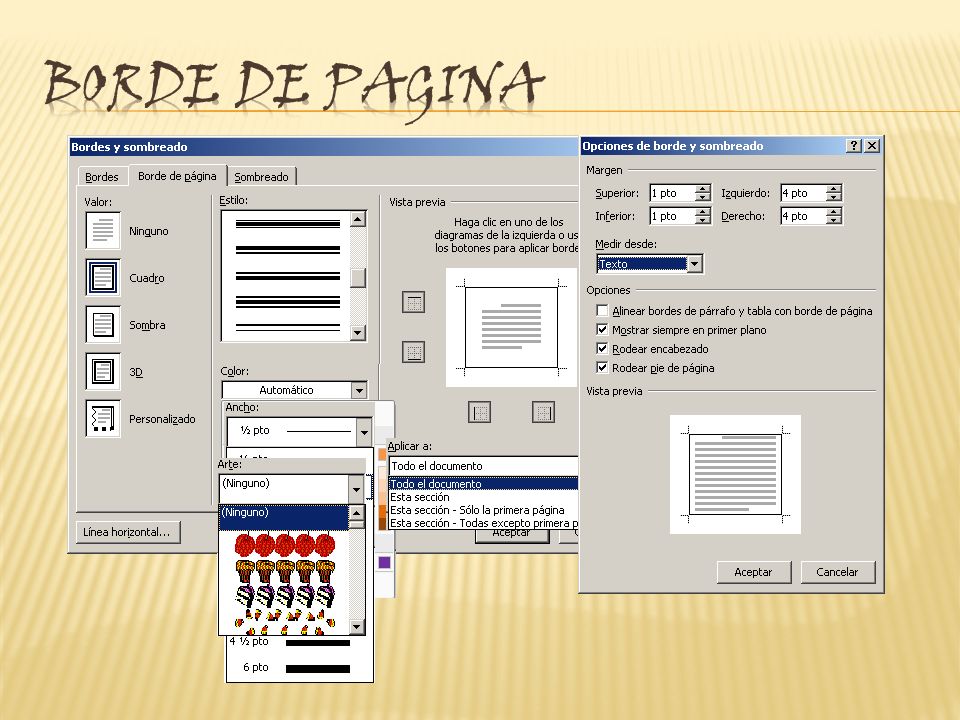Toggle right border button below preview

[543, 412]
